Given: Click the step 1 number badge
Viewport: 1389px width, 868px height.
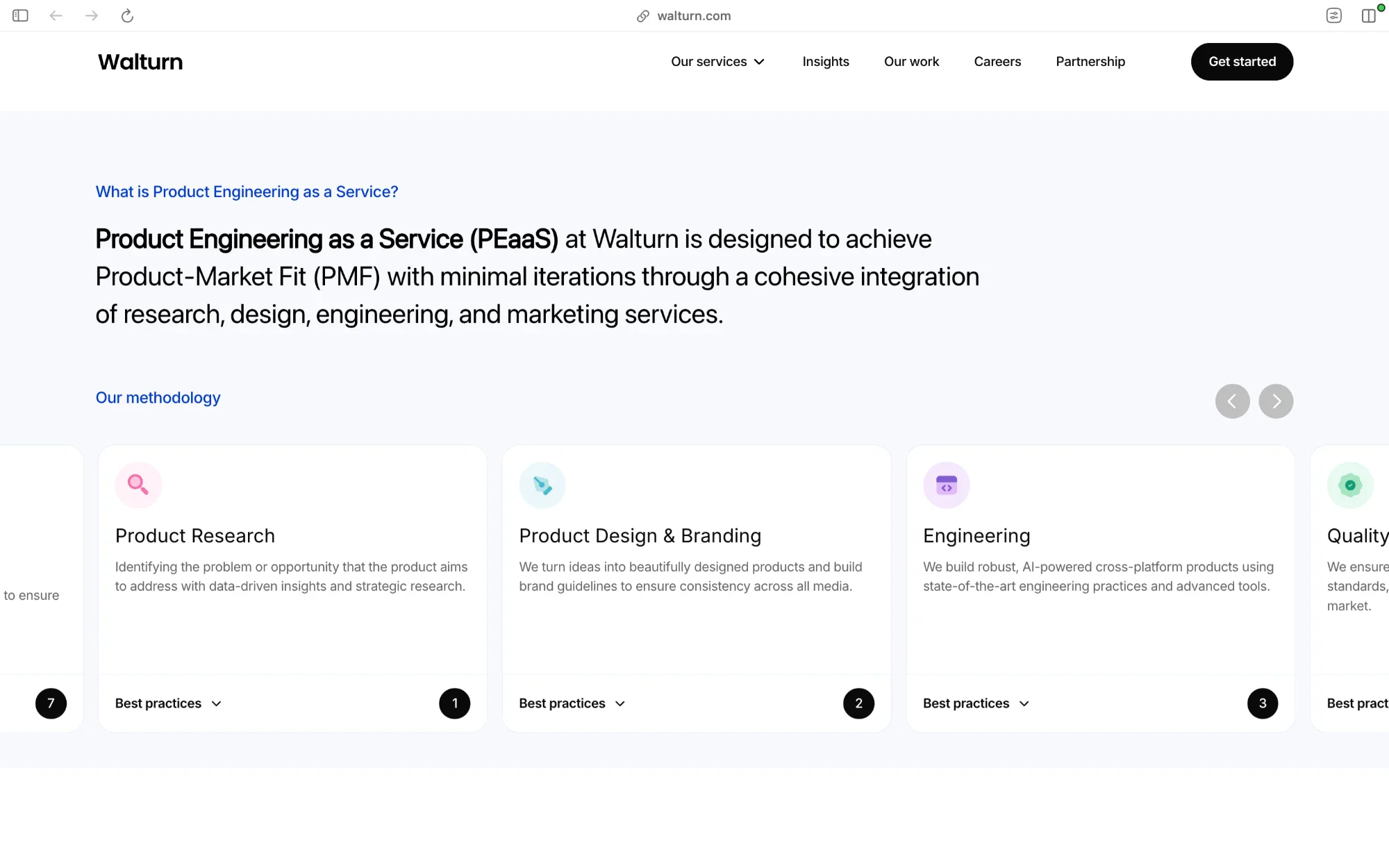Looking at the screenshot, I should pos(455,703).
